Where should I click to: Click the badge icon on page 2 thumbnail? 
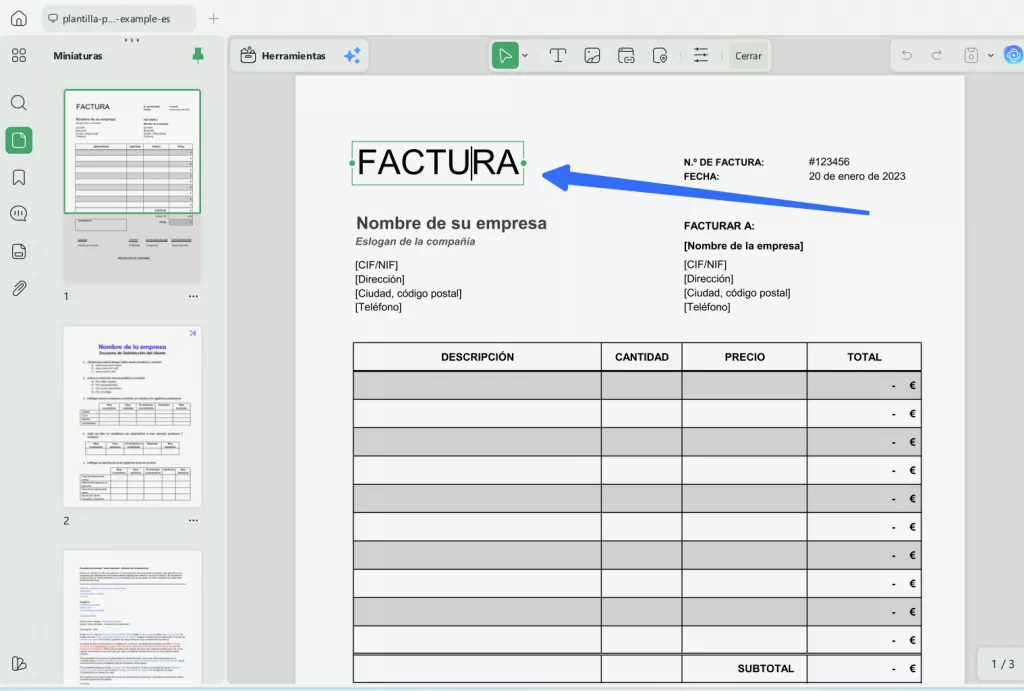point(193,333)
